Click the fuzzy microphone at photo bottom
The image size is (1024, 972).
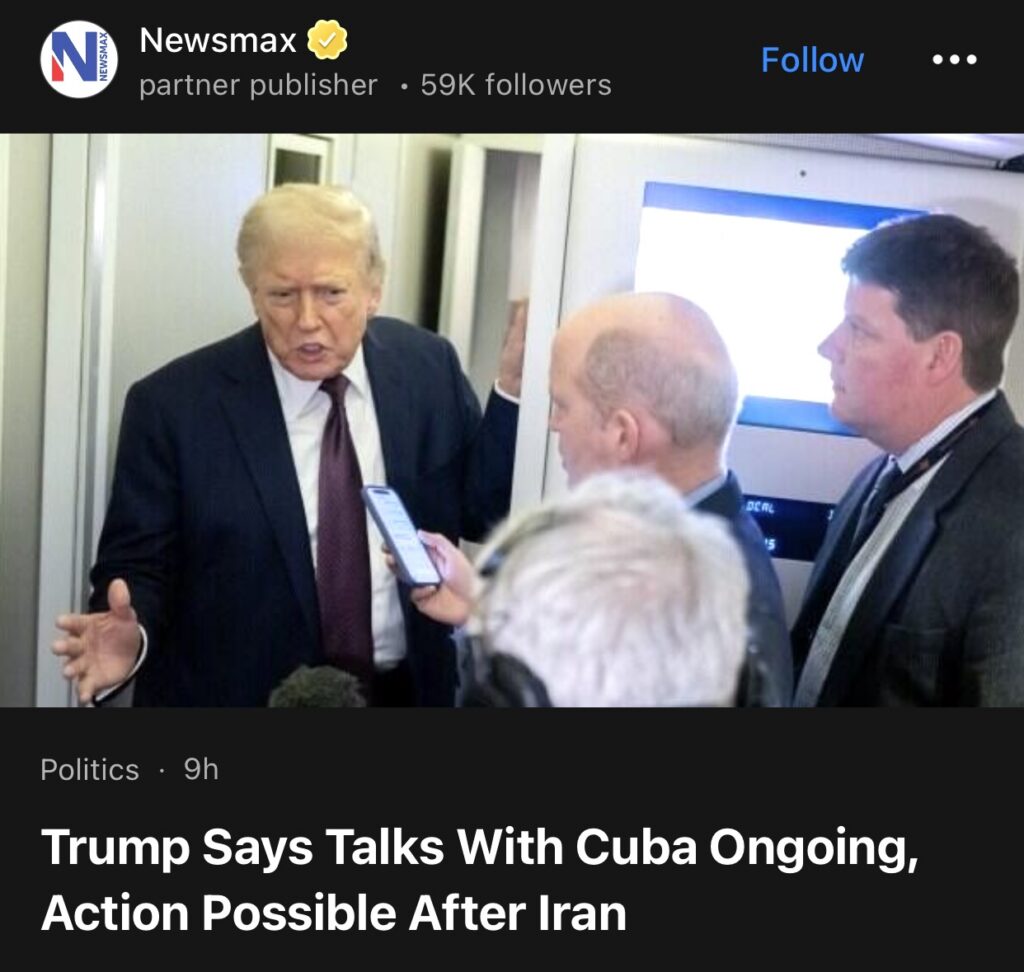(317, 687)
